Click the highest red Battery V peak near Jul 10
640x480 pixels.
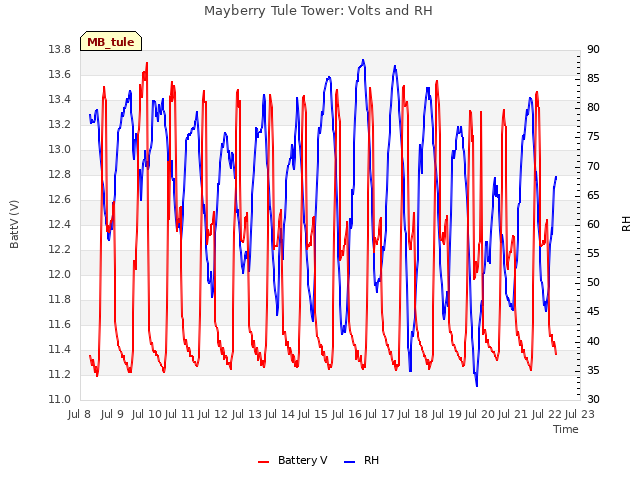point(147,63)
